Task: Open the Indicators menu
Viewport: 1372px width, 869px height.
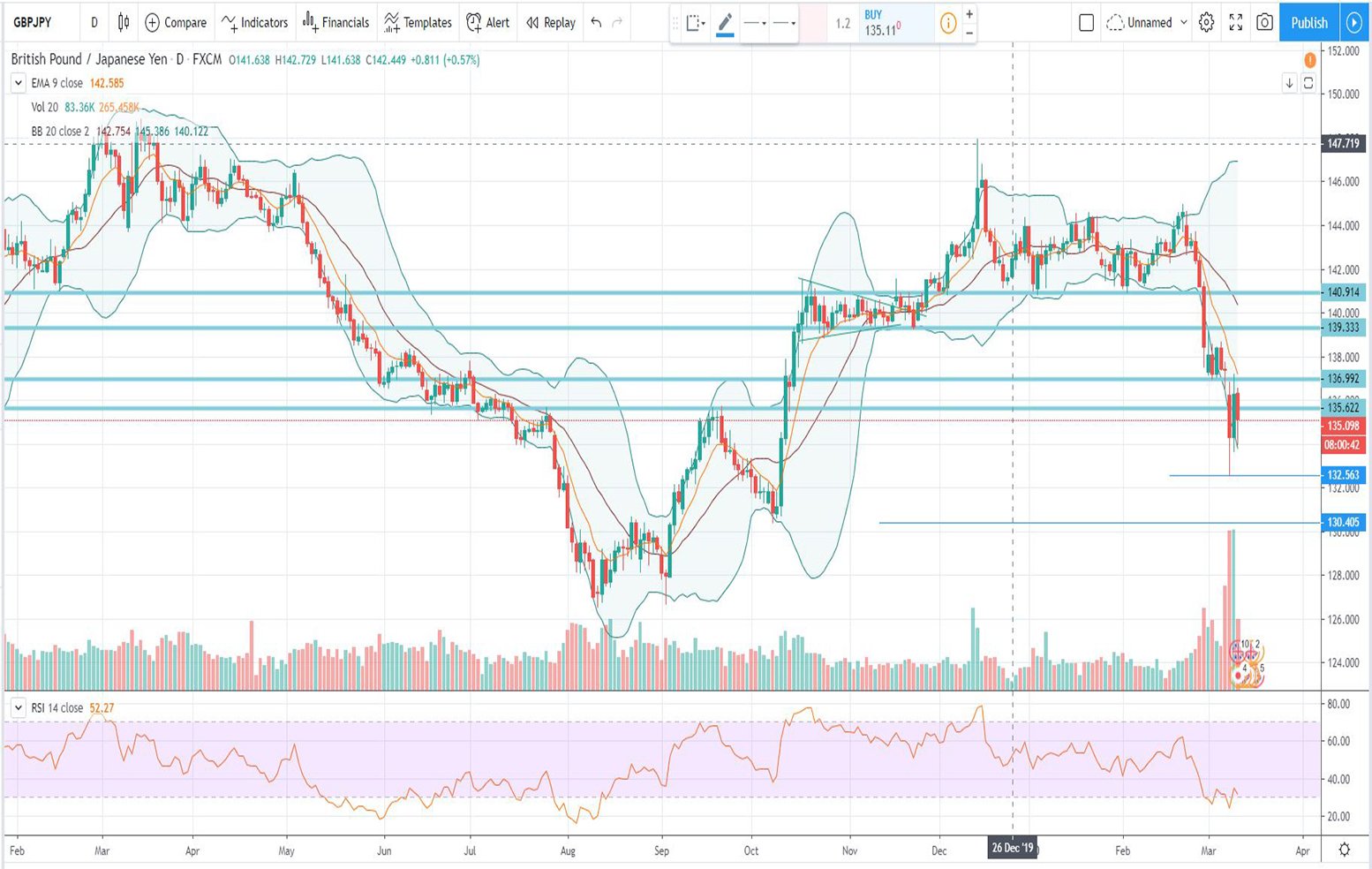Action: point(254,22)
